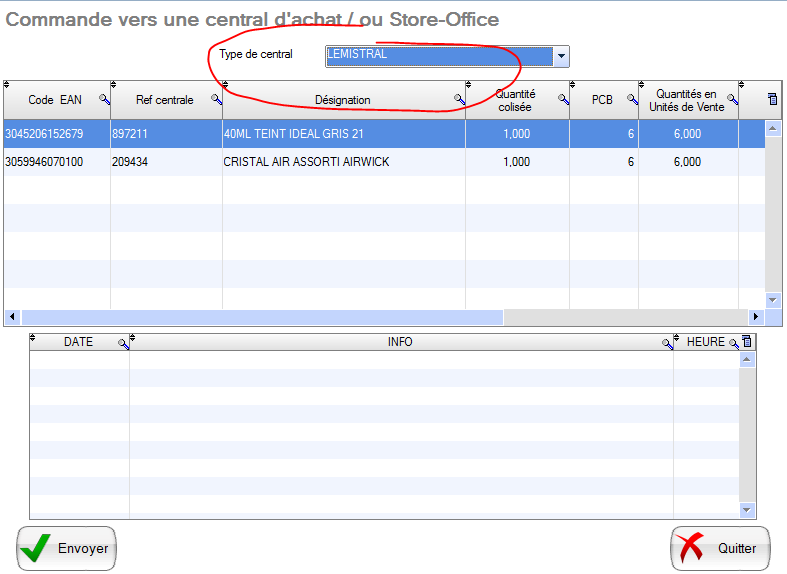
Task: Click the search icon in PCB column header
Action: [x=631, y=100]
